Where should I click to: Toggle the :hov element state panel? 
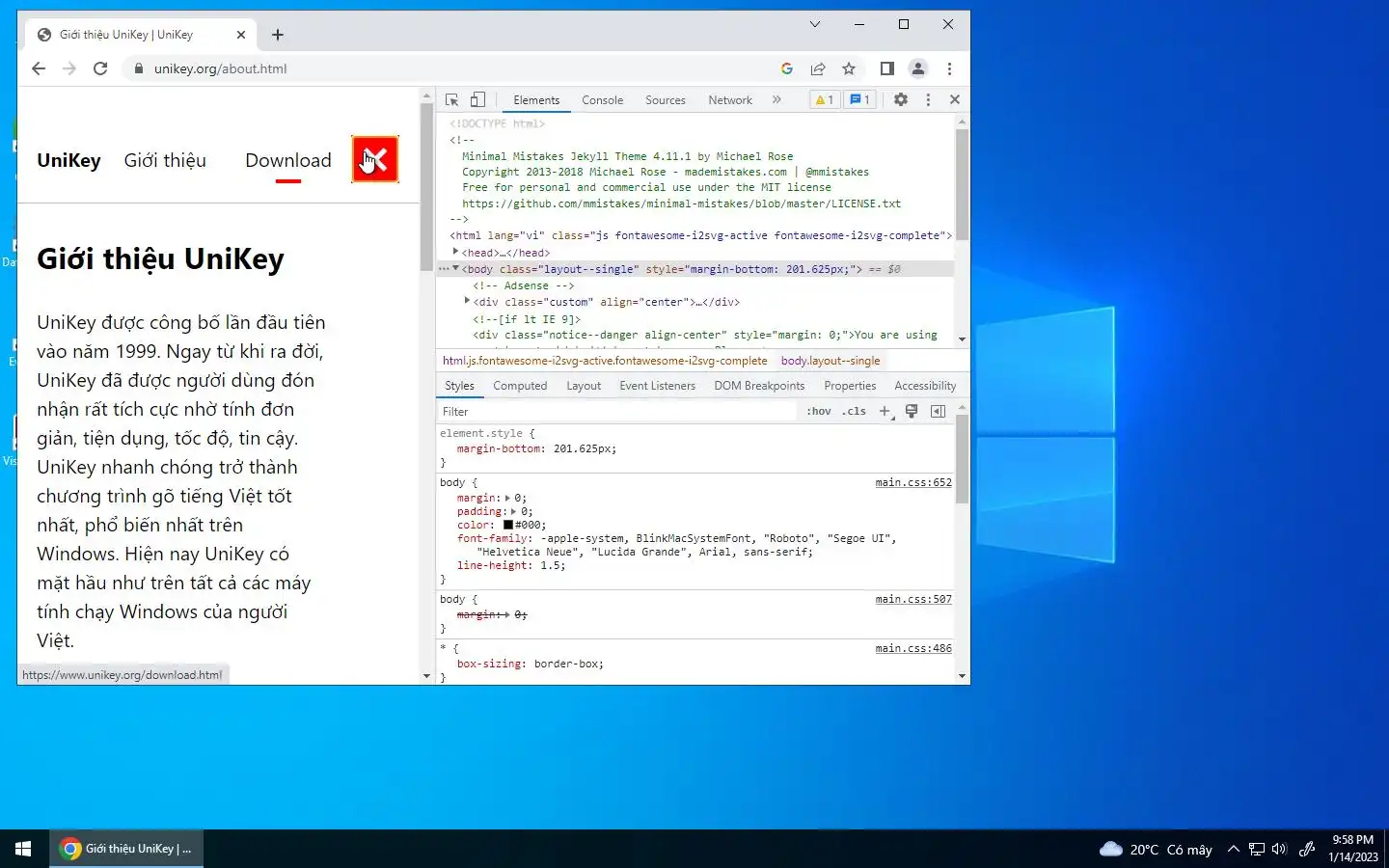pos(819,411)
